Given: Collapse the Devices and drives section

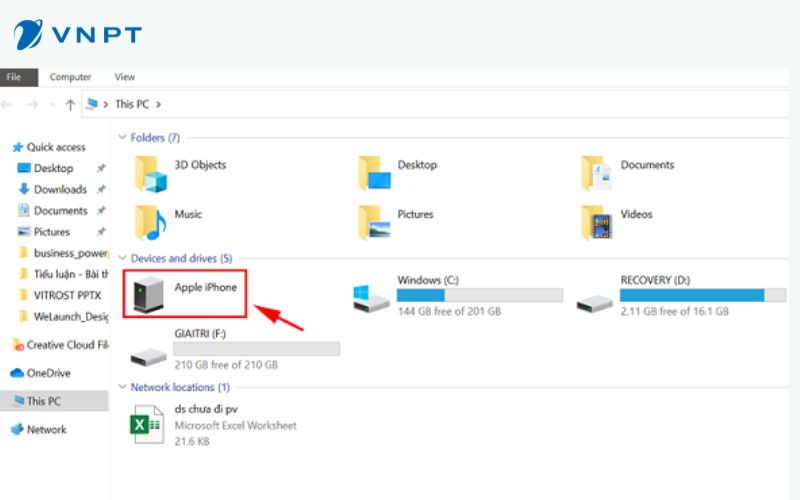Looking at the screenshot, I should [122, 258].
